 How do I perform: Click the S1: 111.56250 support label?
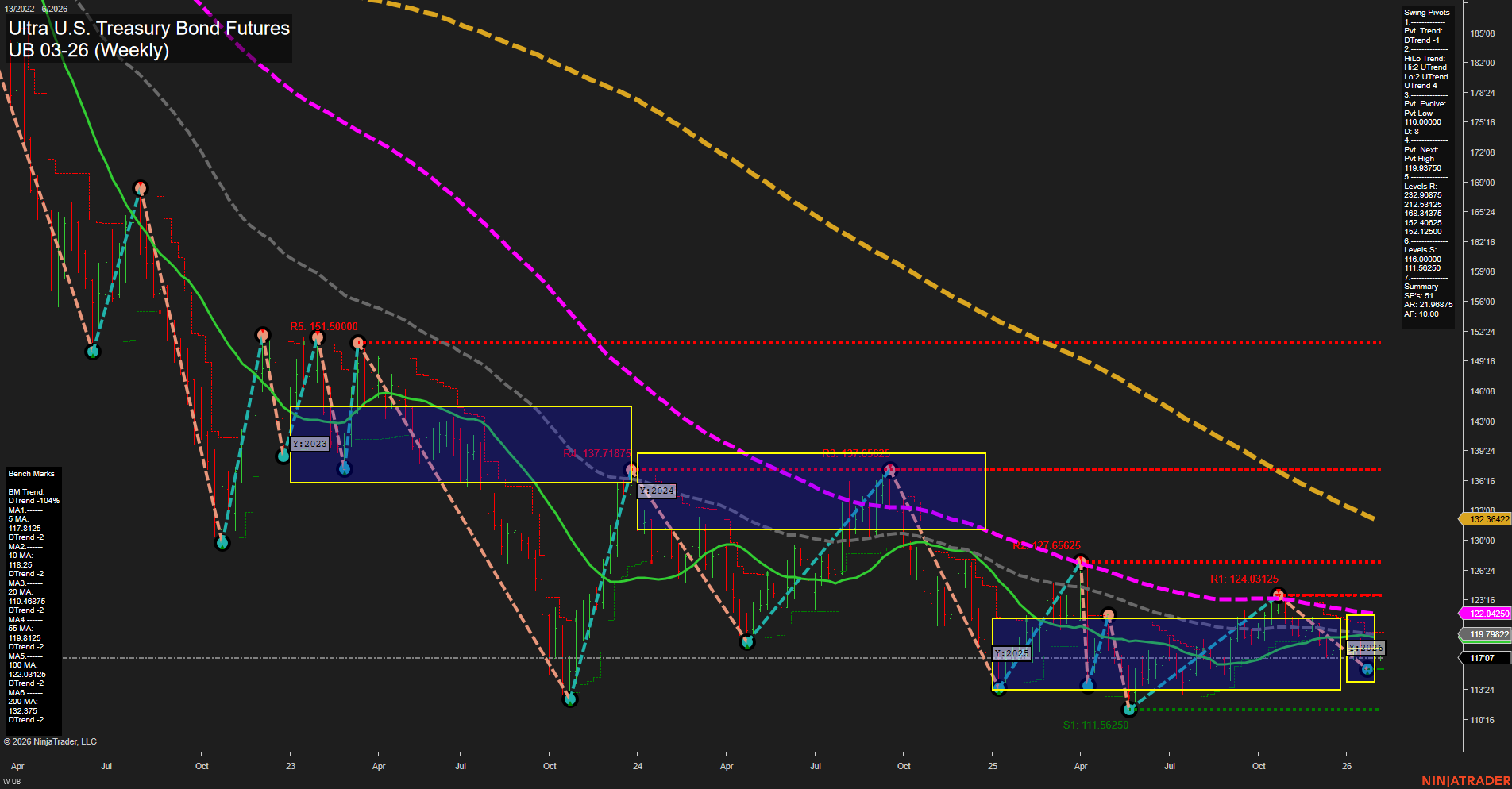pos(1097,724)
